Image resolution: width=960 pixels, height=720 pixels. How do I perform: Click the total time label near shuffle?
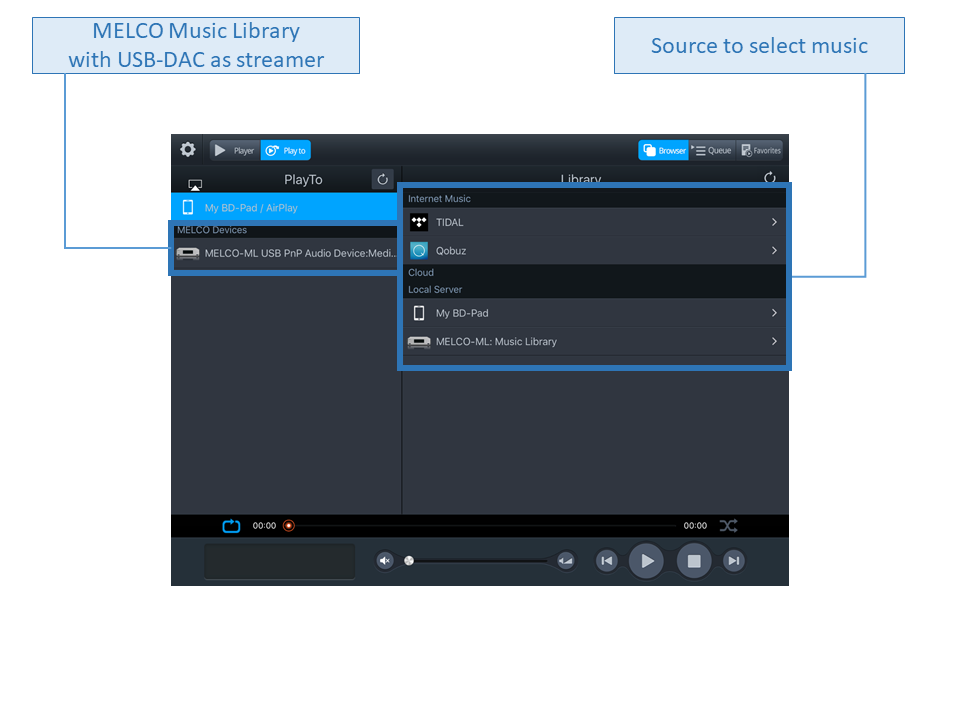696,526
